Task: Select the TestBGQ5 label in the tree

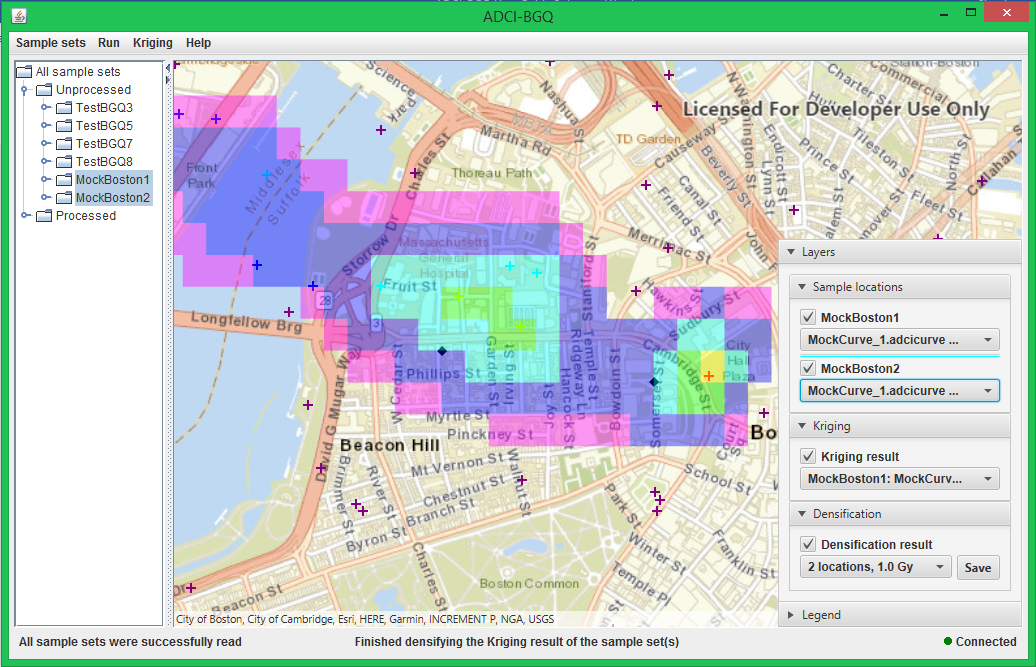Action: [x=104, y=125]
